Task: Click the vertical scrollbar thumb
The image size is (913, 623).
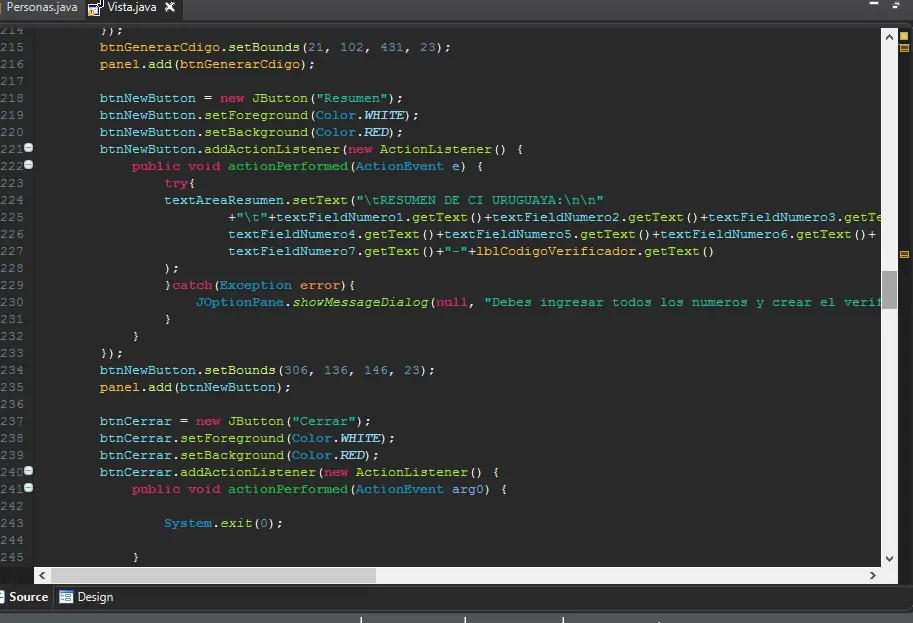Action: point(889,289)
